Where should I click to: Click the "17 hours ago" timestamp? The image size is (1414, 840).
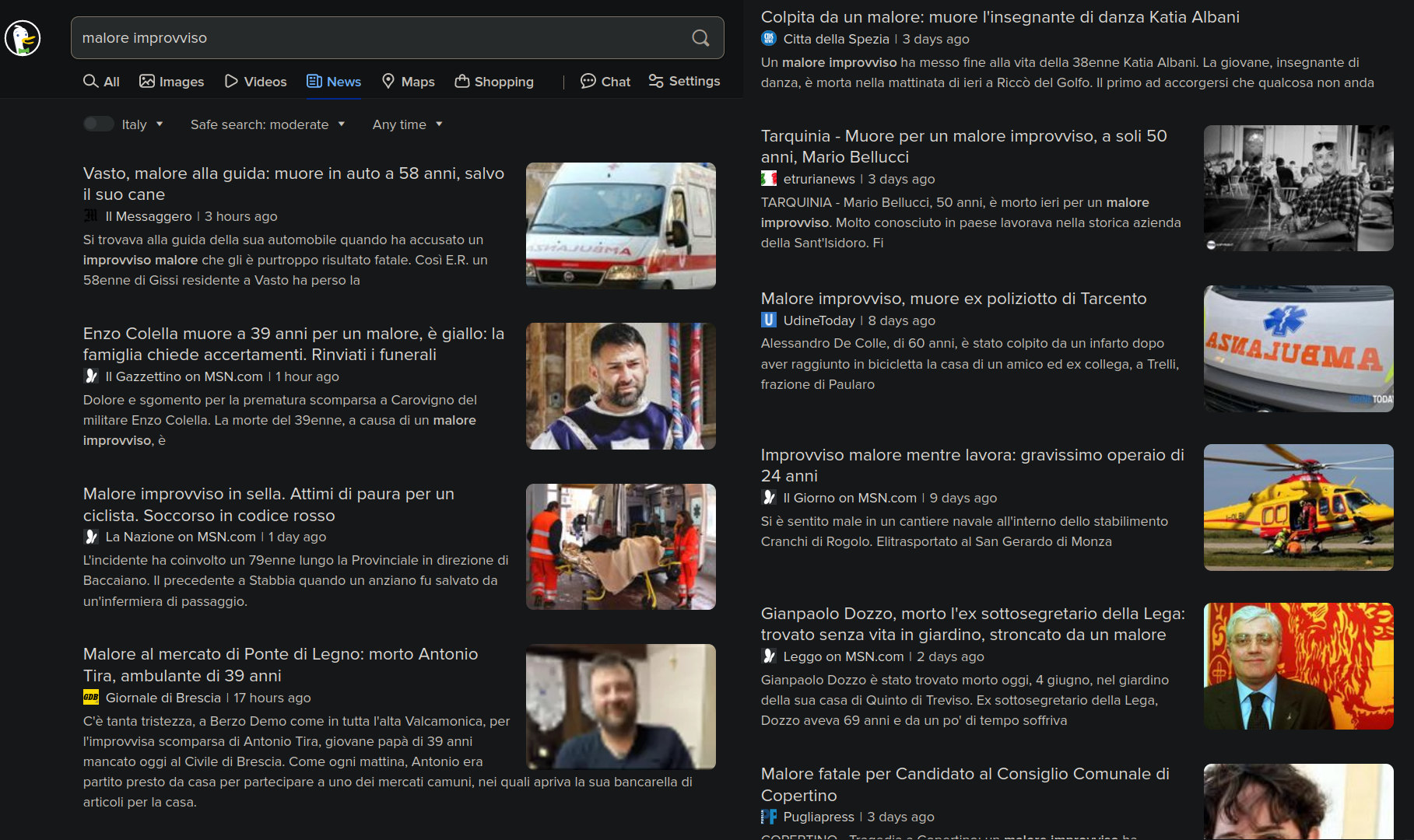[x=272, y=698]
